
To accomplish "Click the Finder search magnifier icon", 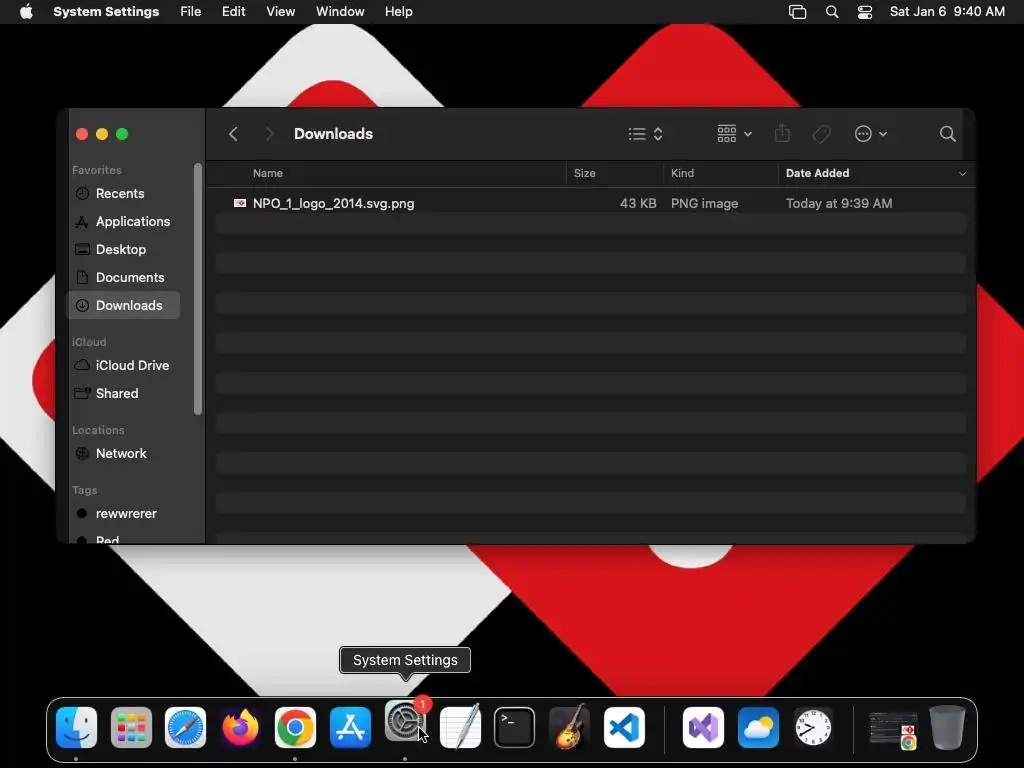I will (948, 134).
